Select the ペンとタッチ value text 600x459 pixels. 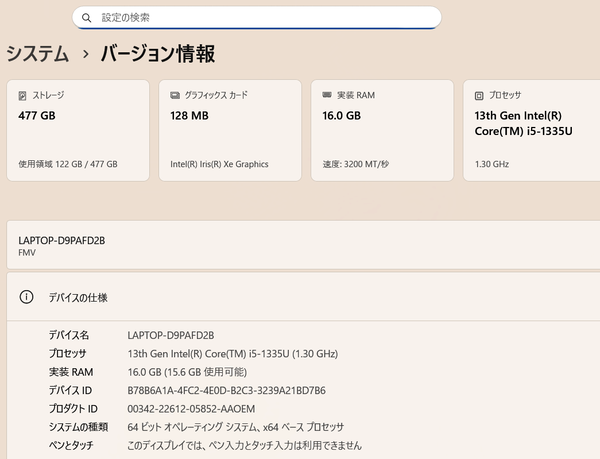[x=245, y=445]
